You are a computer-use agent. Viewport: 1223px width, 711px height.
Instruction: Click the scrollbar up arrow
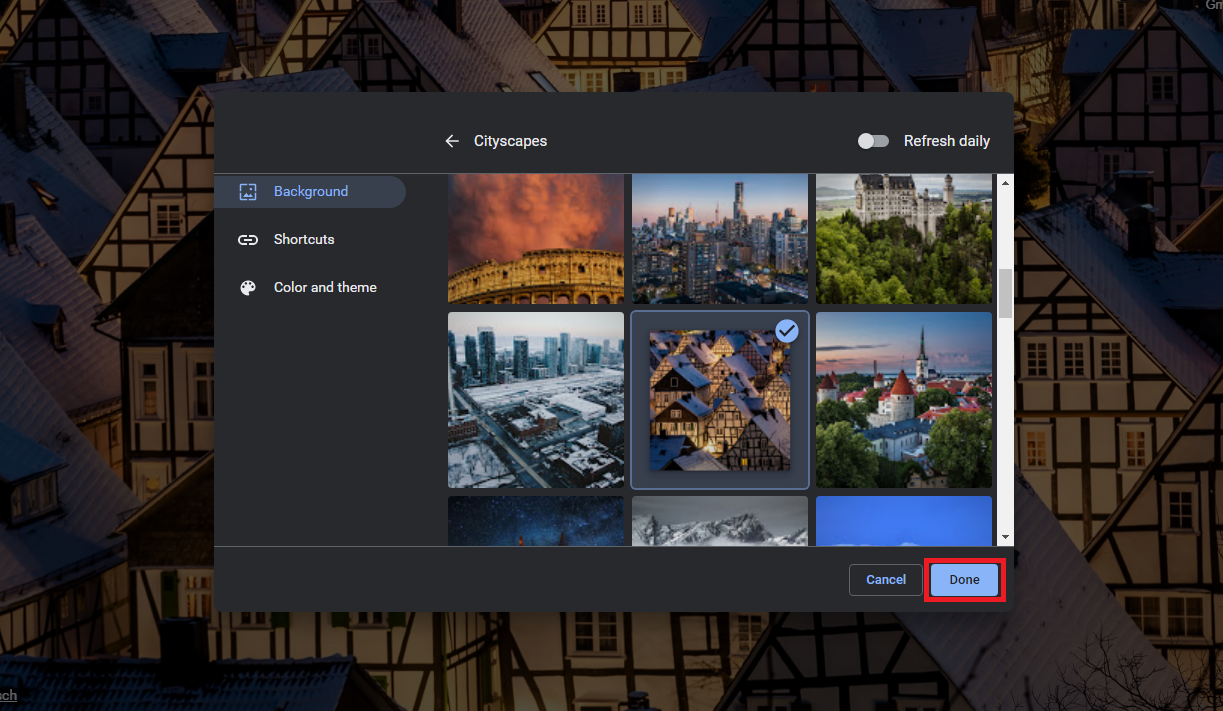[1006, 183]
